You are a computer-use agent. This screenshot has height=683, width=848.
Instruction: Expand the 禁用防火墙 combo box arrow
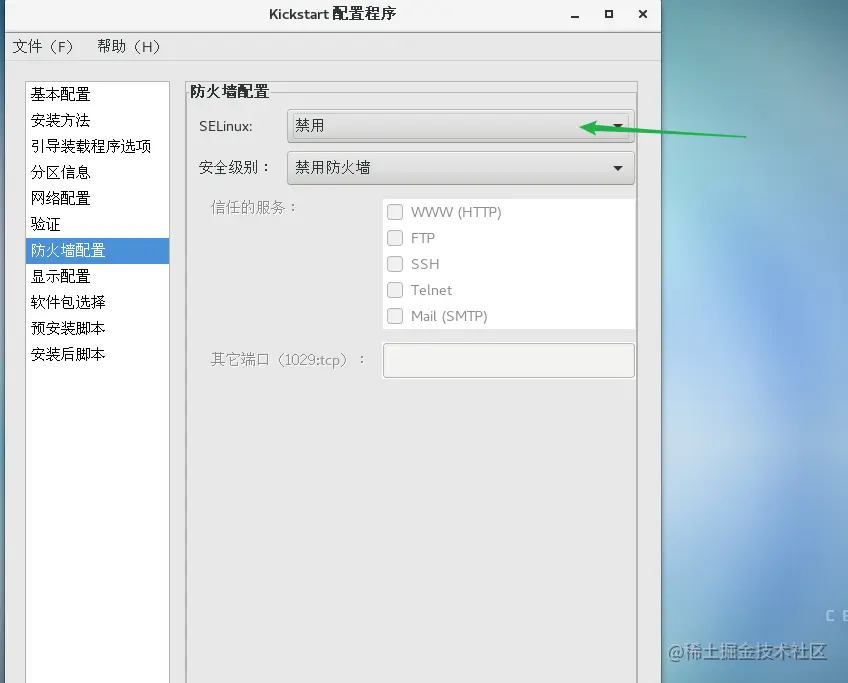[618, 168]
